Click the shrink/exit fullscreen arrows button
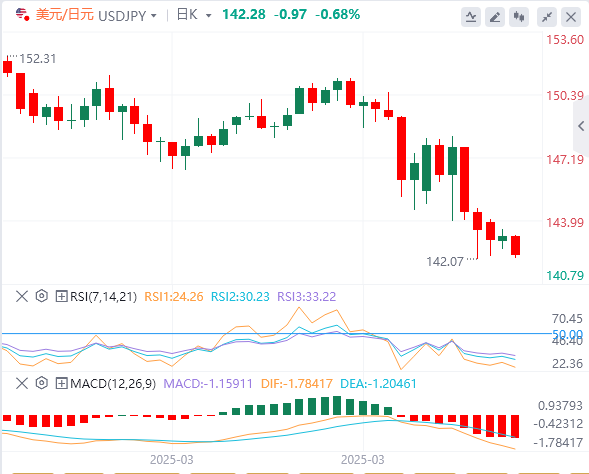This screenshot has width=589, height=474. 547,17
